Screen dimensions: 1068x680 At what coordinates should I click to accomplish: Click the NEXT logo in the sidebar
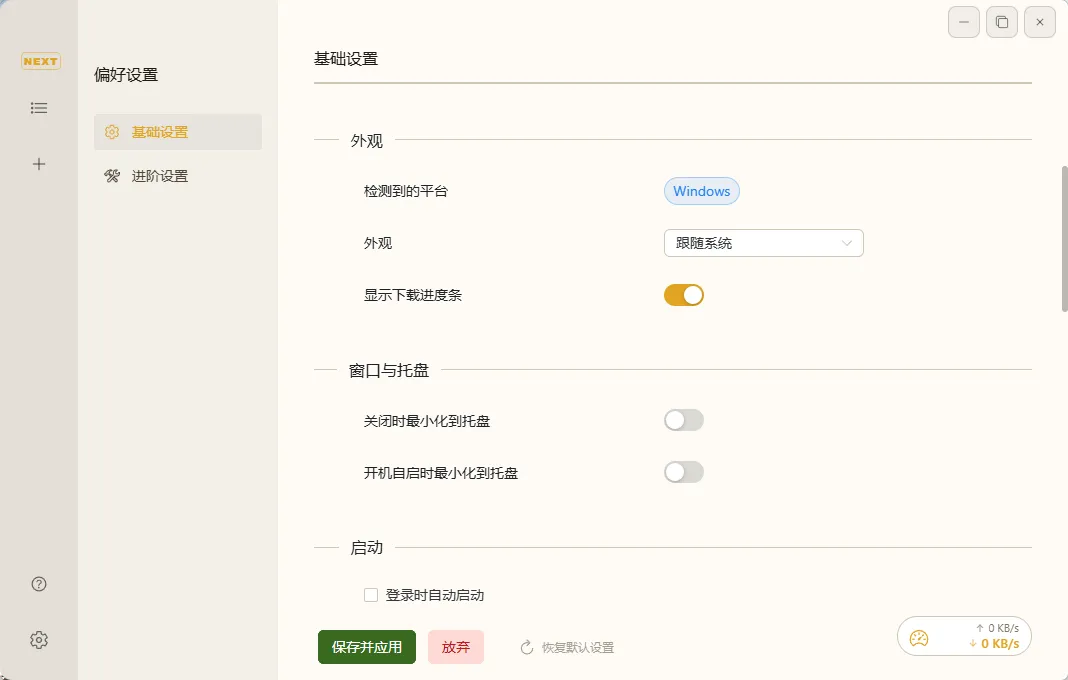[40, 61]
